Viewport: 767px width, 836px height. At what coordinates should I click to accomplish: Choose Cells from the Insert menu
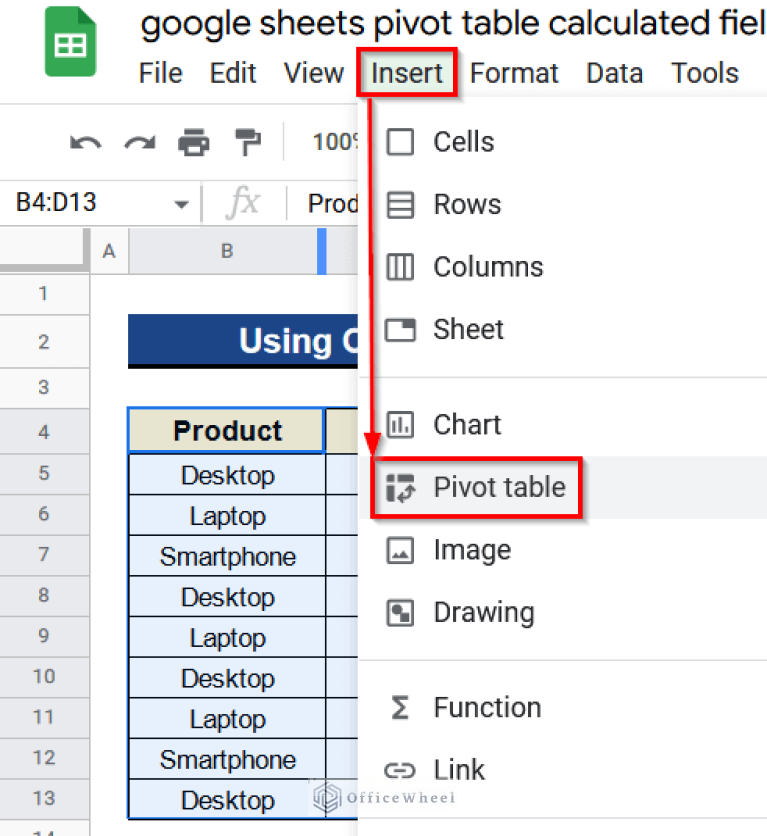coord(563,142)
